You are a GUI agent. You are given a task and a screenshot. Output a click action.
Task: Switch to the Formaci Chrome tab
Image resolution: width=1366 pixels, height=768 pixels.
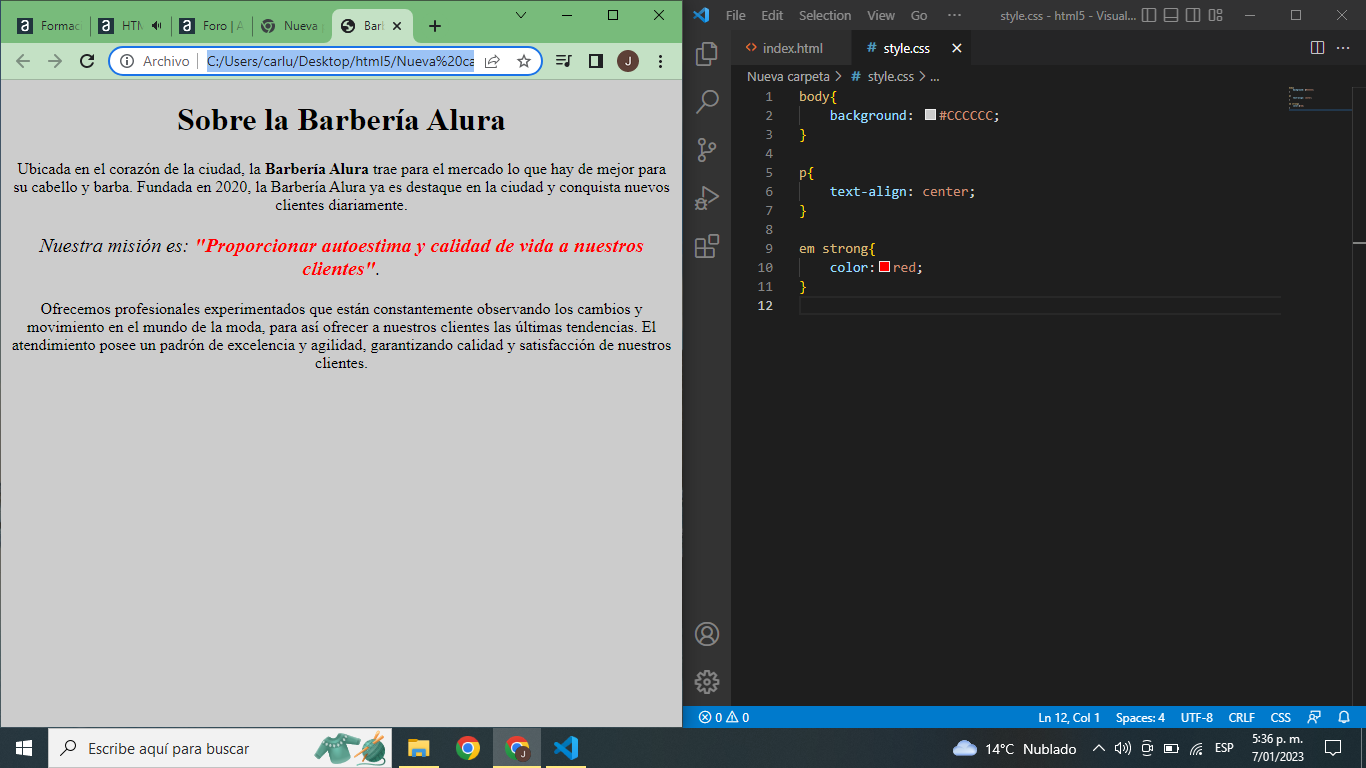(49, 26)
